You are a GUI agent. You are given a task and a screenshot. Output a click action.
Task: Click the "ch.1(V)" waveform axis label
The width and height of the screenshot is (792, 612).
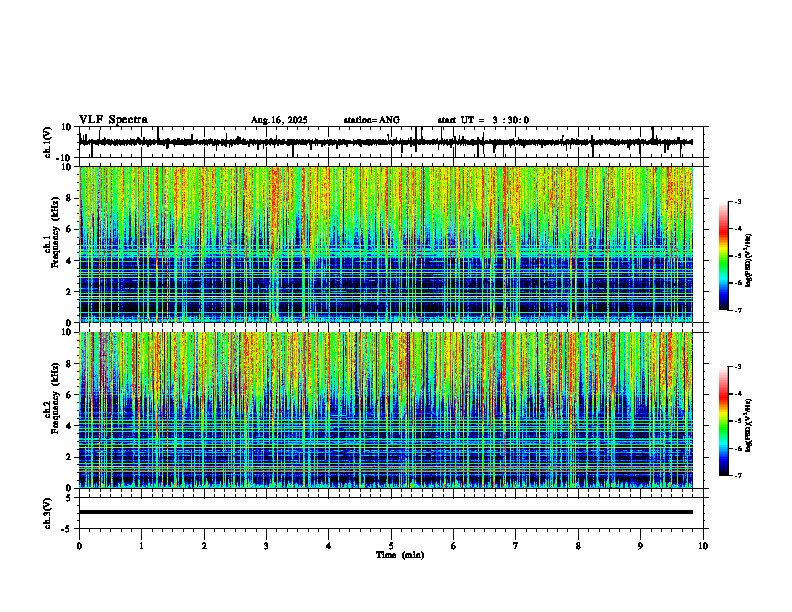coord(48,142)
